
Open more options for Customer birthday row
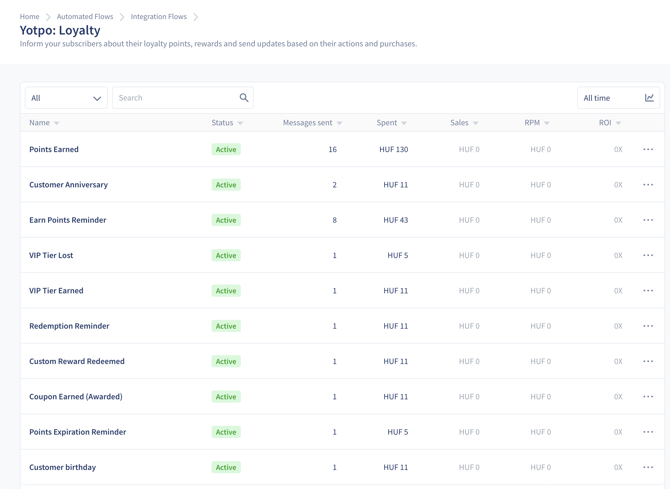tap(648, 467)
